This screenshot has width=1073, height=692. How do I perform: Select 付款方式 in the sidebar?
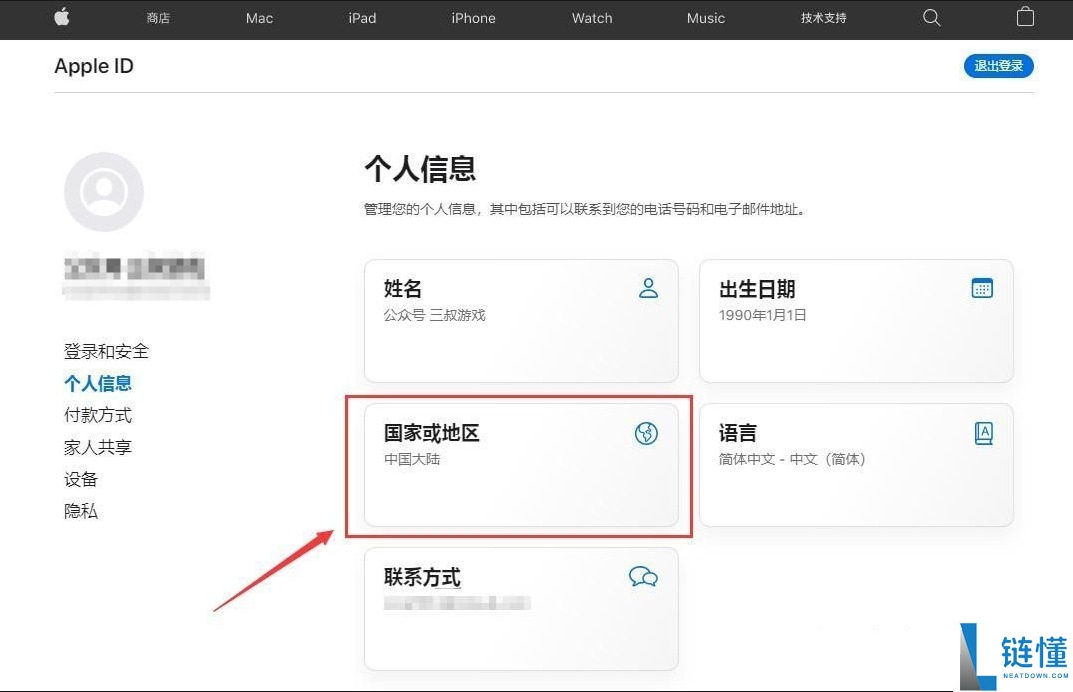click(x=97, y=415)
